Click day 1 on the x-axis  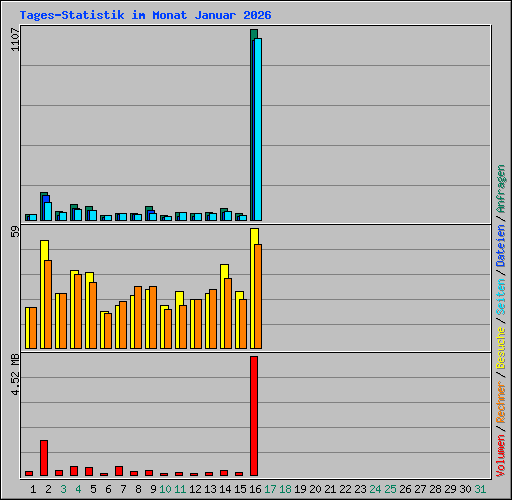(33, 489)
